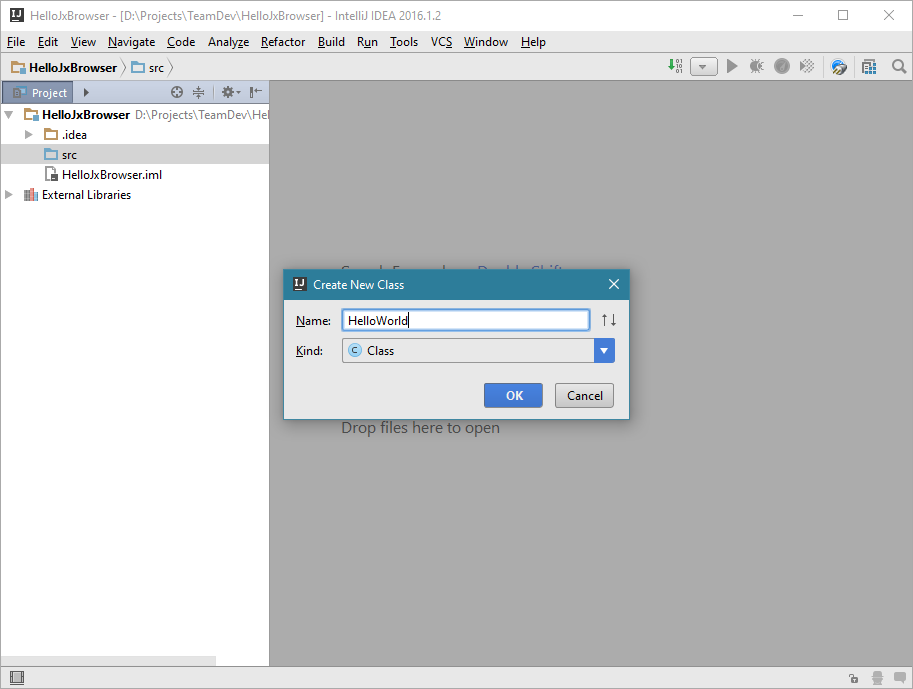Expand the .idea folder node
The width and height of the screenshot is (913, 689).
[29, 135]
